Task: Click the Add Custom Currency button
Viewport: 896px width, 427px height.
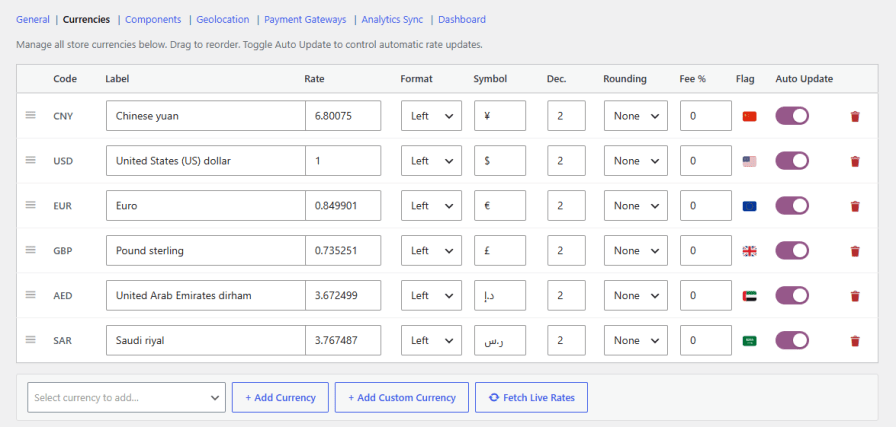Action: tap(402, 397)
